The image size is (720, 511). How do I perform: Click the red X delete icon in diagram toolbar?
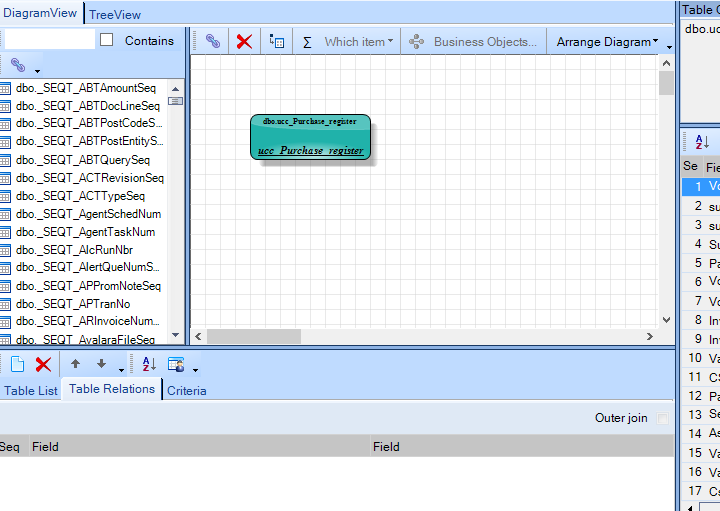[x=244, y=42]
